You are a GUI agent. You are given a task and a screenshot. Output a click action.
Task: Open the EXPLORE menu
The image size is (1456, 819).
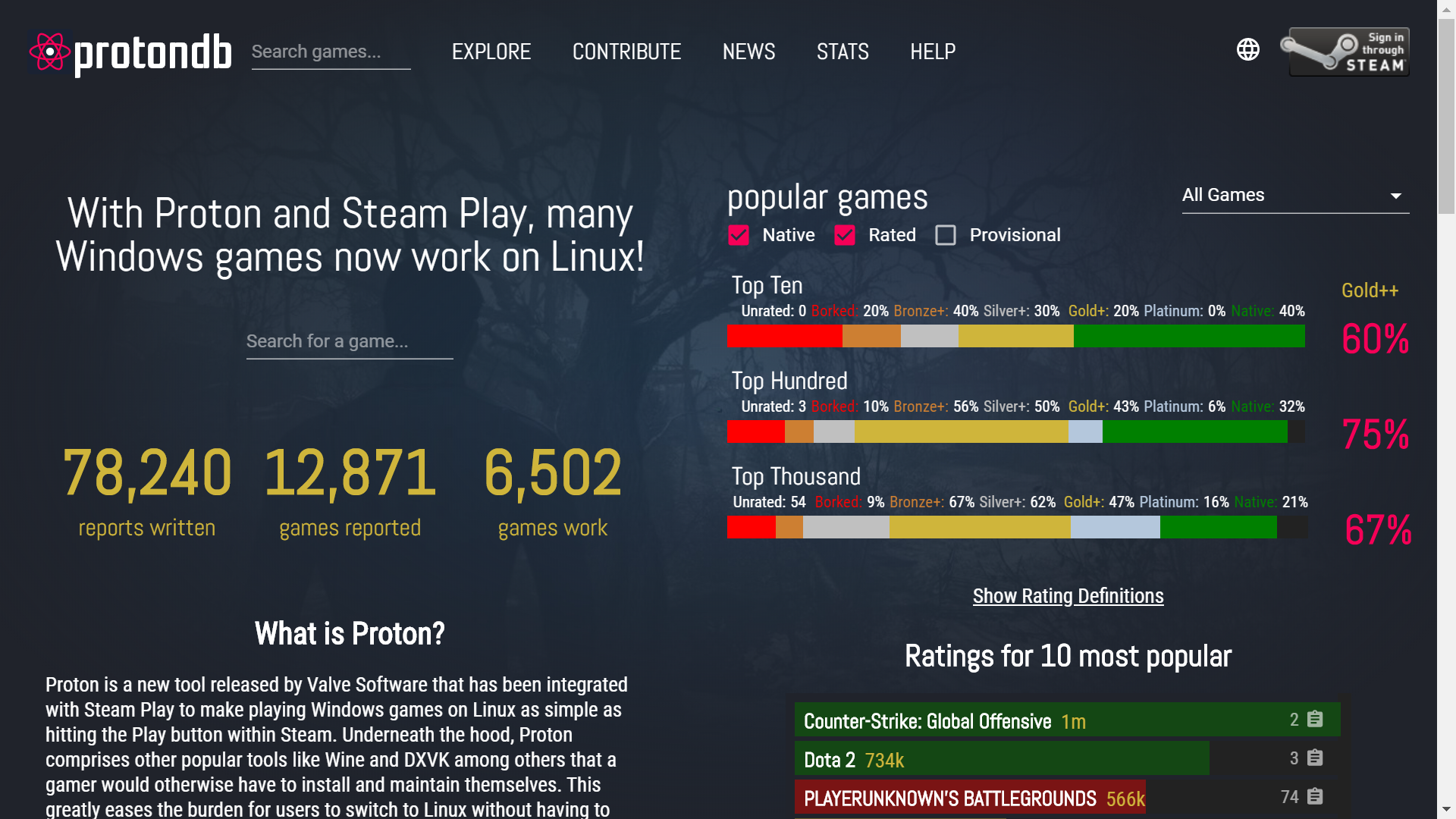pos(491,52)
